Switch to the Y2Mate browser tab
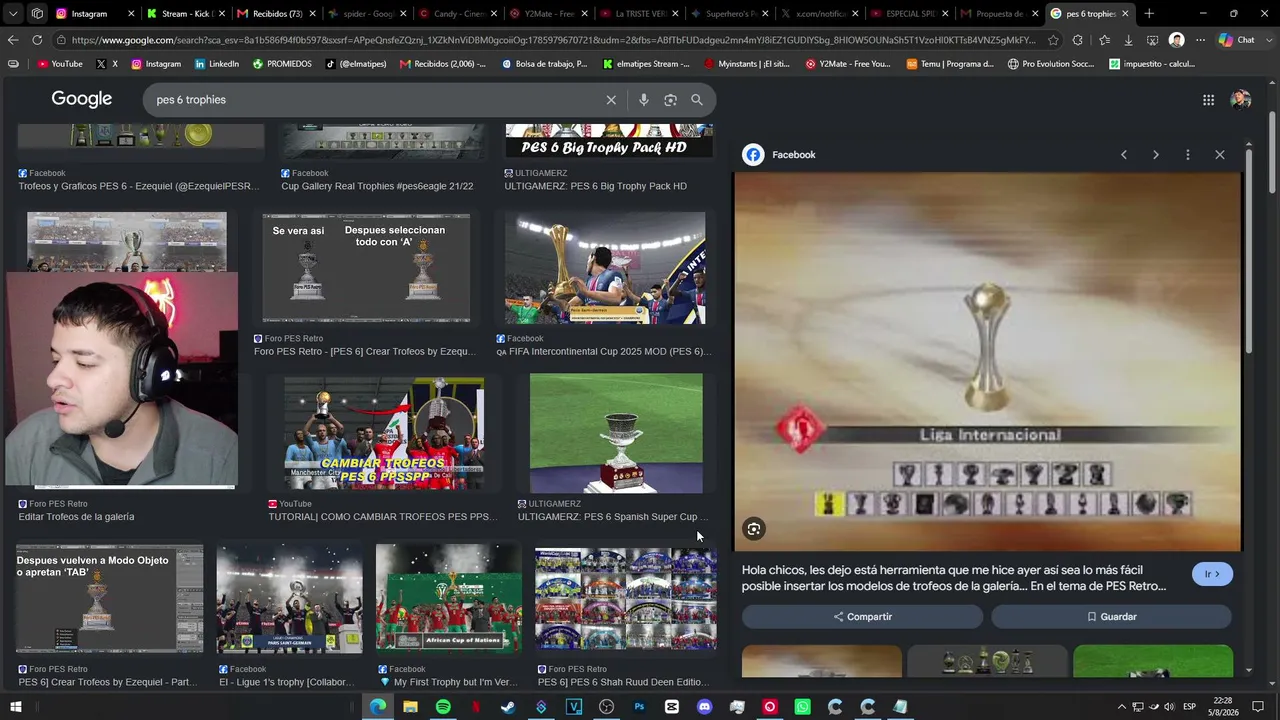 pos(546,14)
